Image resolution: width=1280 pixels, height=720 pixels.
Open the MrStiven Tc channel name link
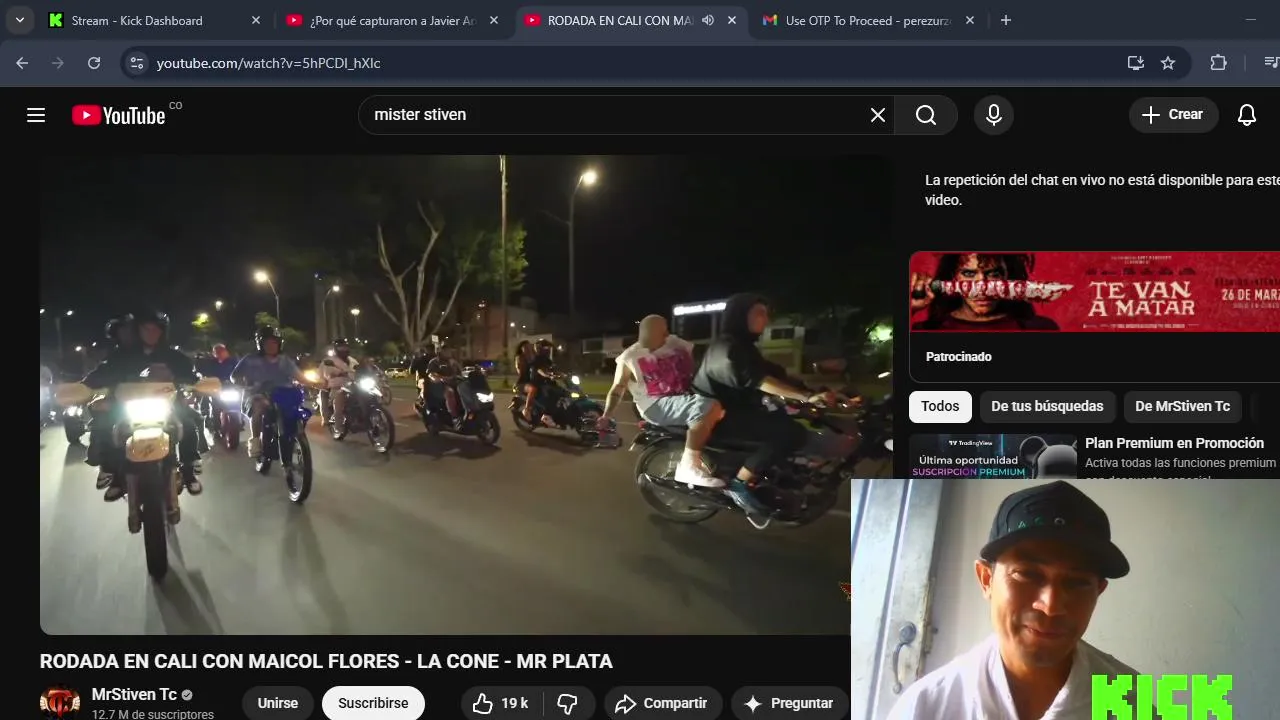point(134,695)
